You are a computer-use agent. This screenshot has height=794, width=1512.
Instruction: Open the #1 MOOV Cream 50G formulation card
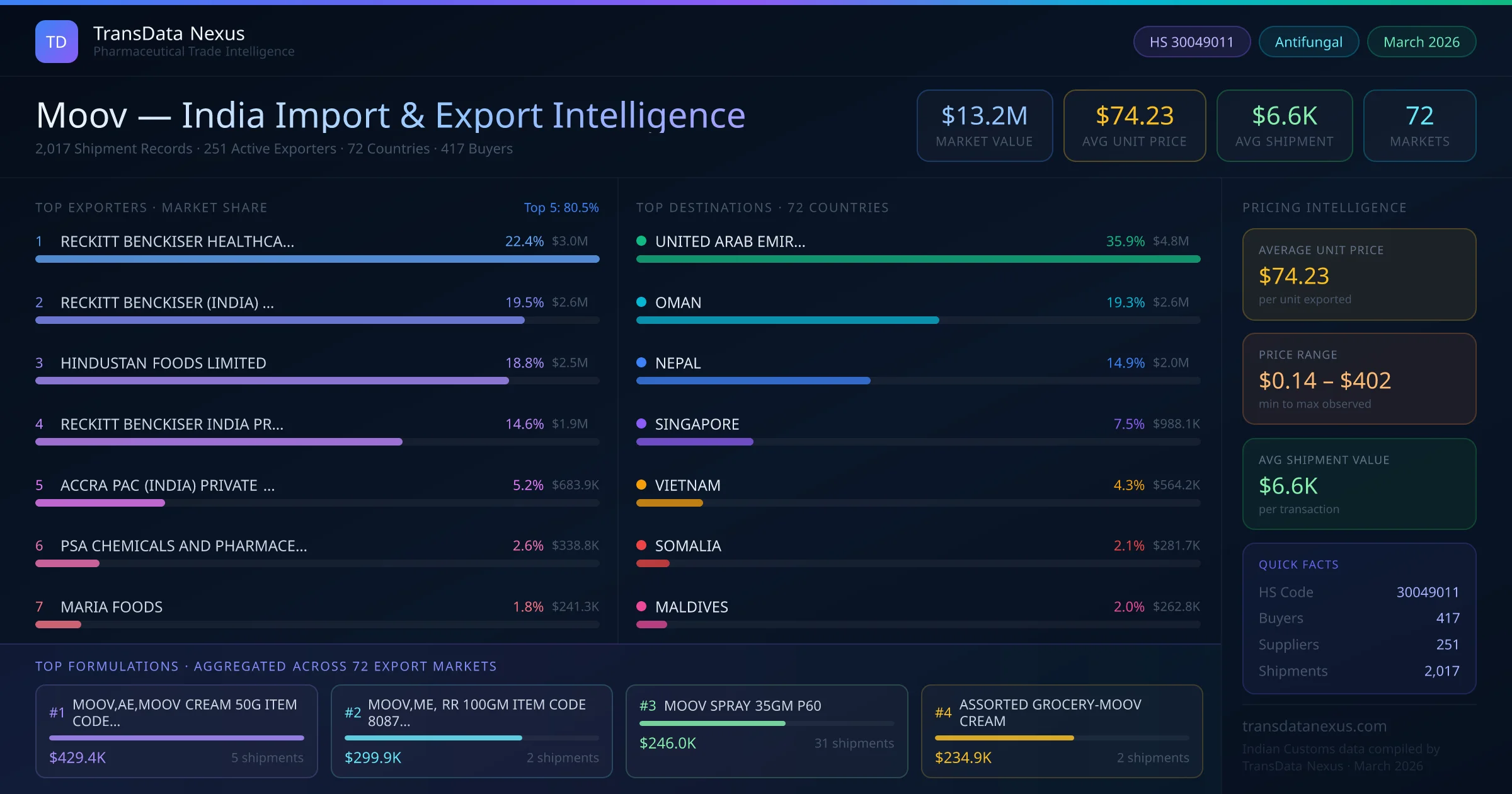click(x=176, y=730)
